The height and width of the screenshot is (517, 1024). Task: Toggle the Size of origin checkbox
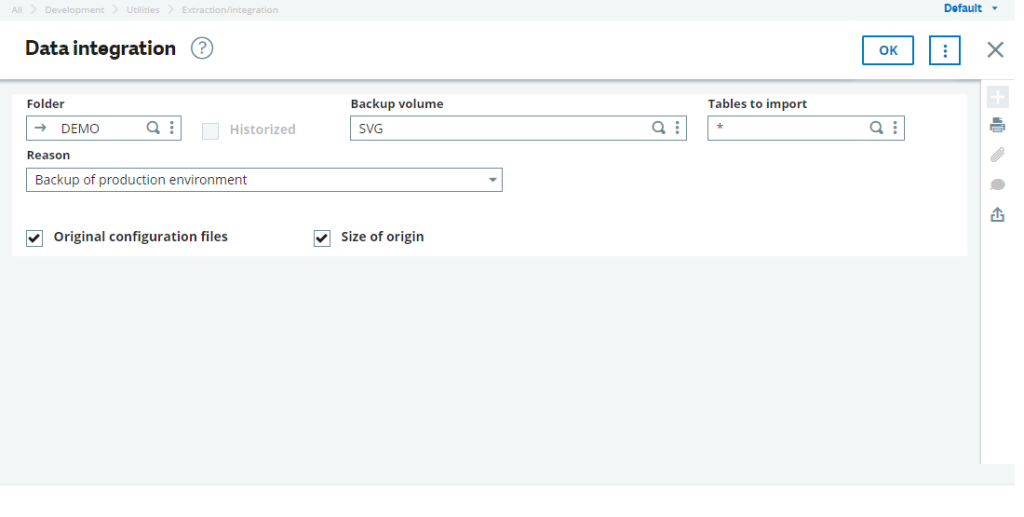coord(322,238)
